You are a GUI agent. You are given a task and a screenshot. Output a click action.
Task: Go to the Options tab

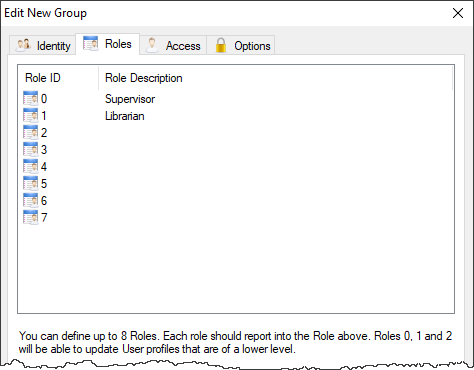click(x=241, y=45)
